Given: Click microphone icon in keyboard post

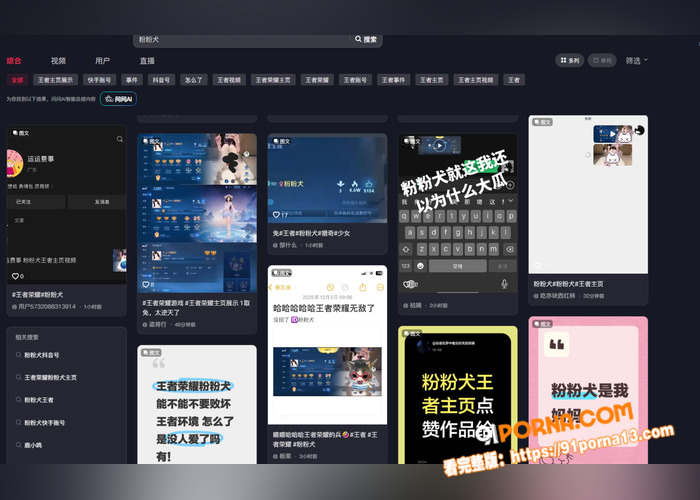Looking at the screenshot, I should click(504, 284).
